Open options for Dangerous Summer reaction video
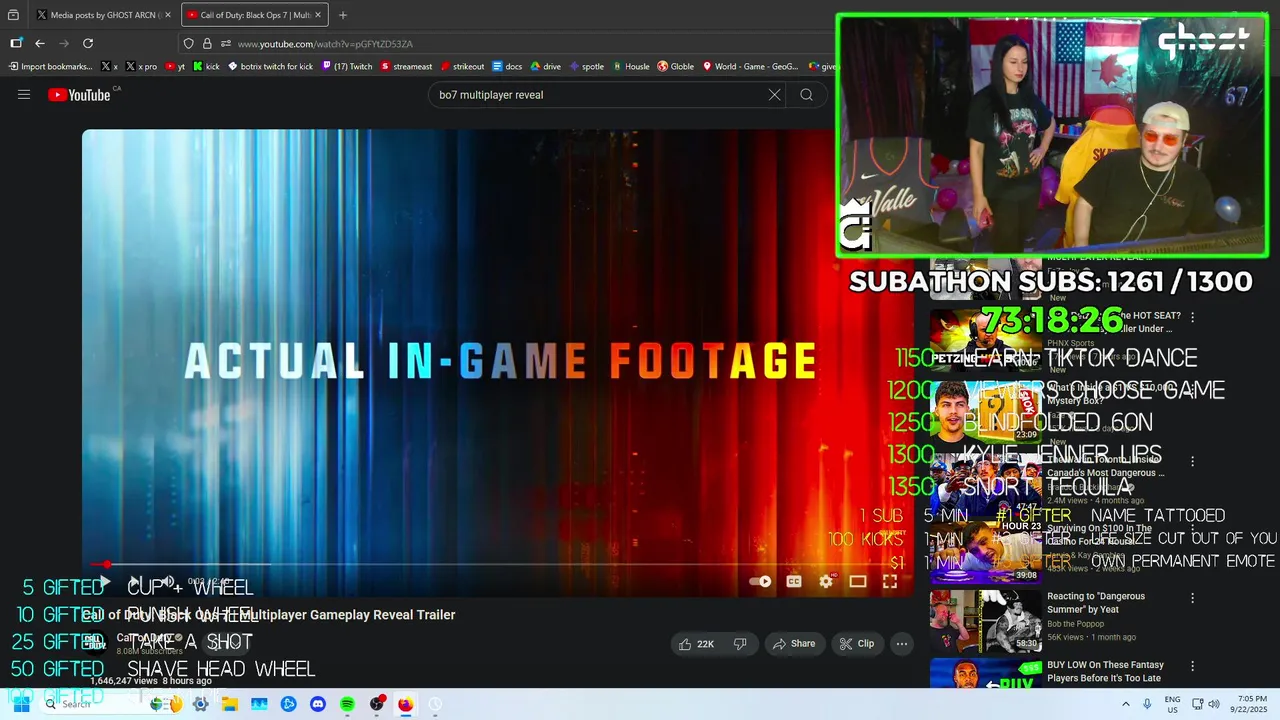Image resolution: width=1280 pixels, height=720 pixels. click(1192, 598)
